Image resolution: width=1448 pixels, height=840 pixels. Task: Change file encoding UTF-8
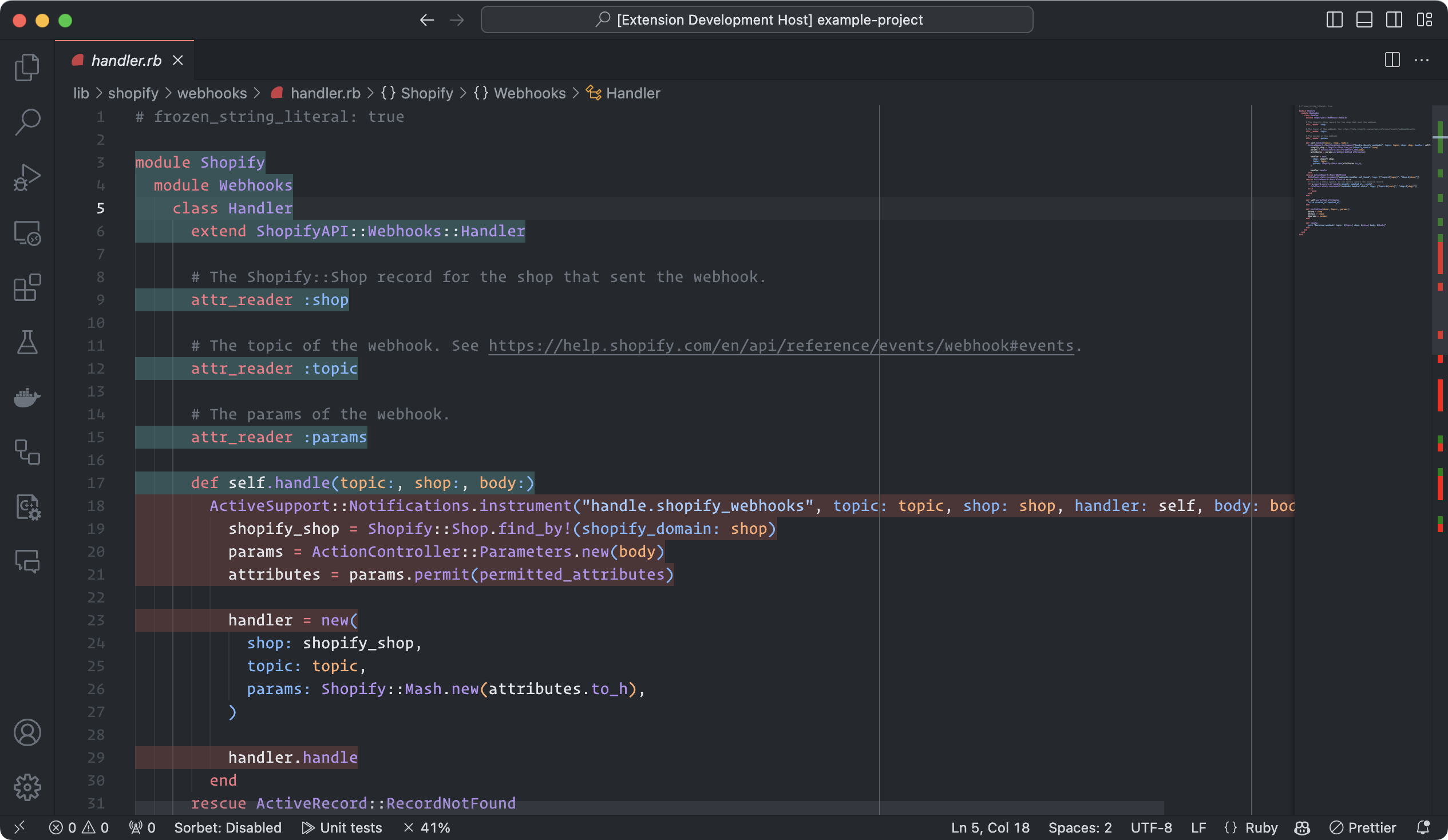pyautogui.click(x=1151, y=827)
